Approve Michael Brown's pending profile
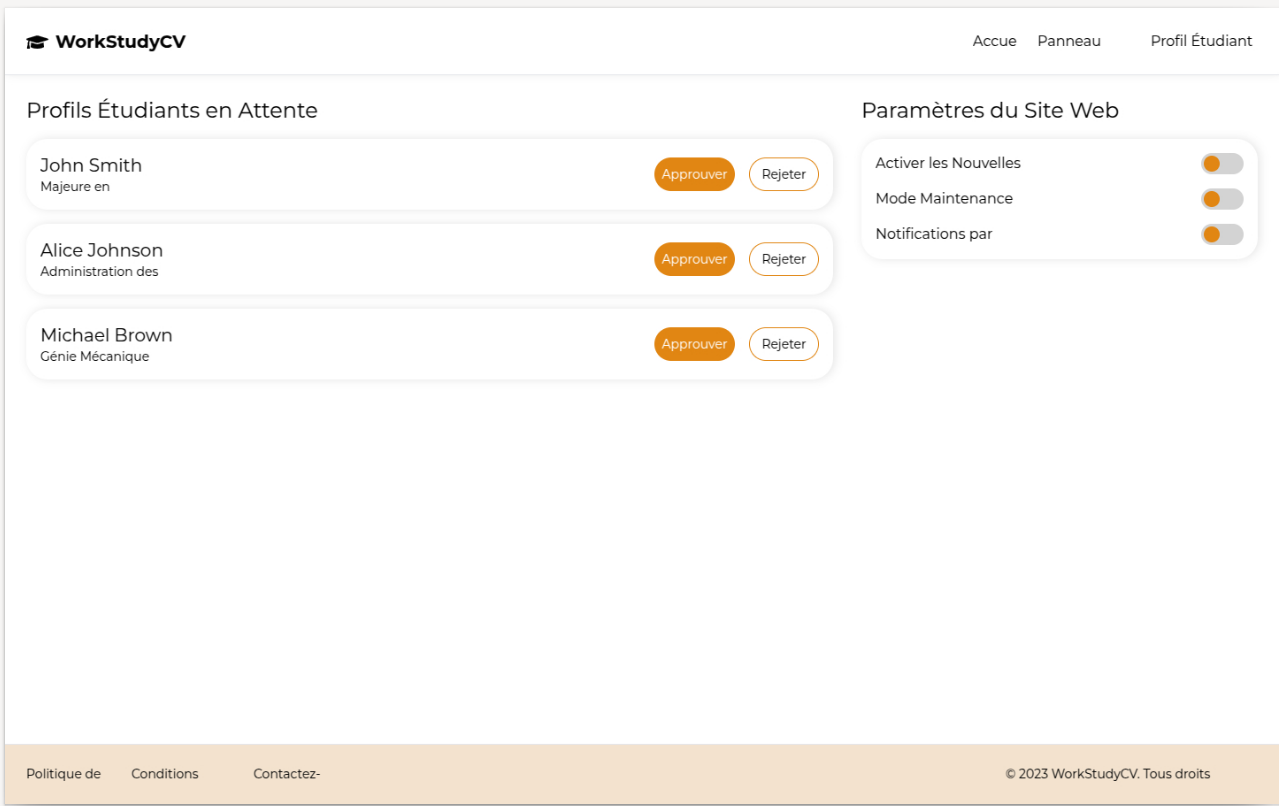The image size is (1279, 806). click(694, 344)
